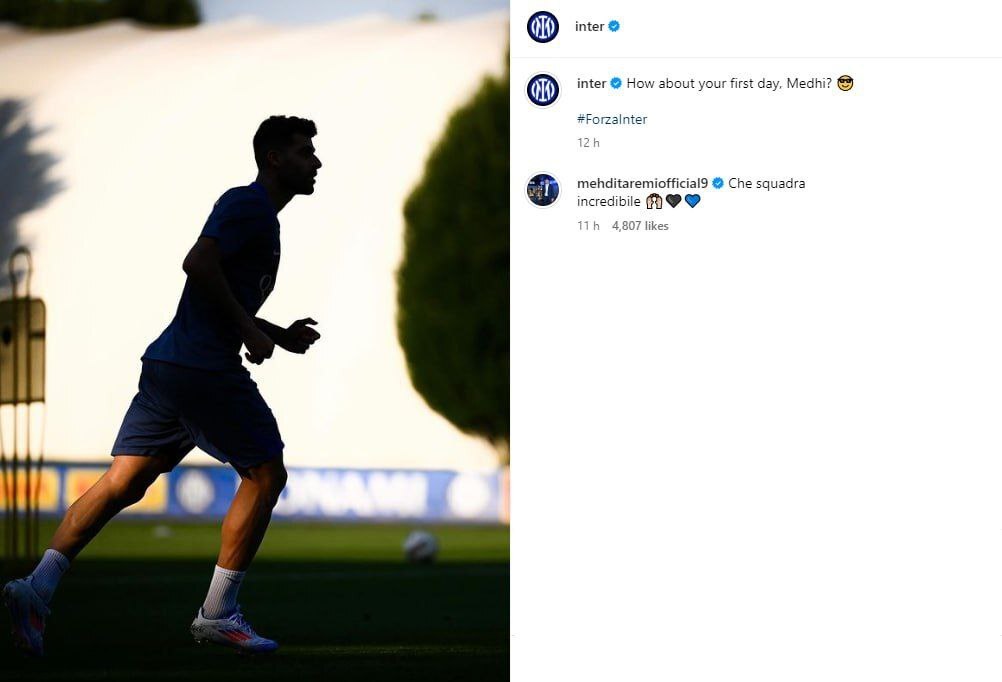The image size is (1002, 682).
Task: Open the Inter logo in the post header
Action: [x=543, y=27]
